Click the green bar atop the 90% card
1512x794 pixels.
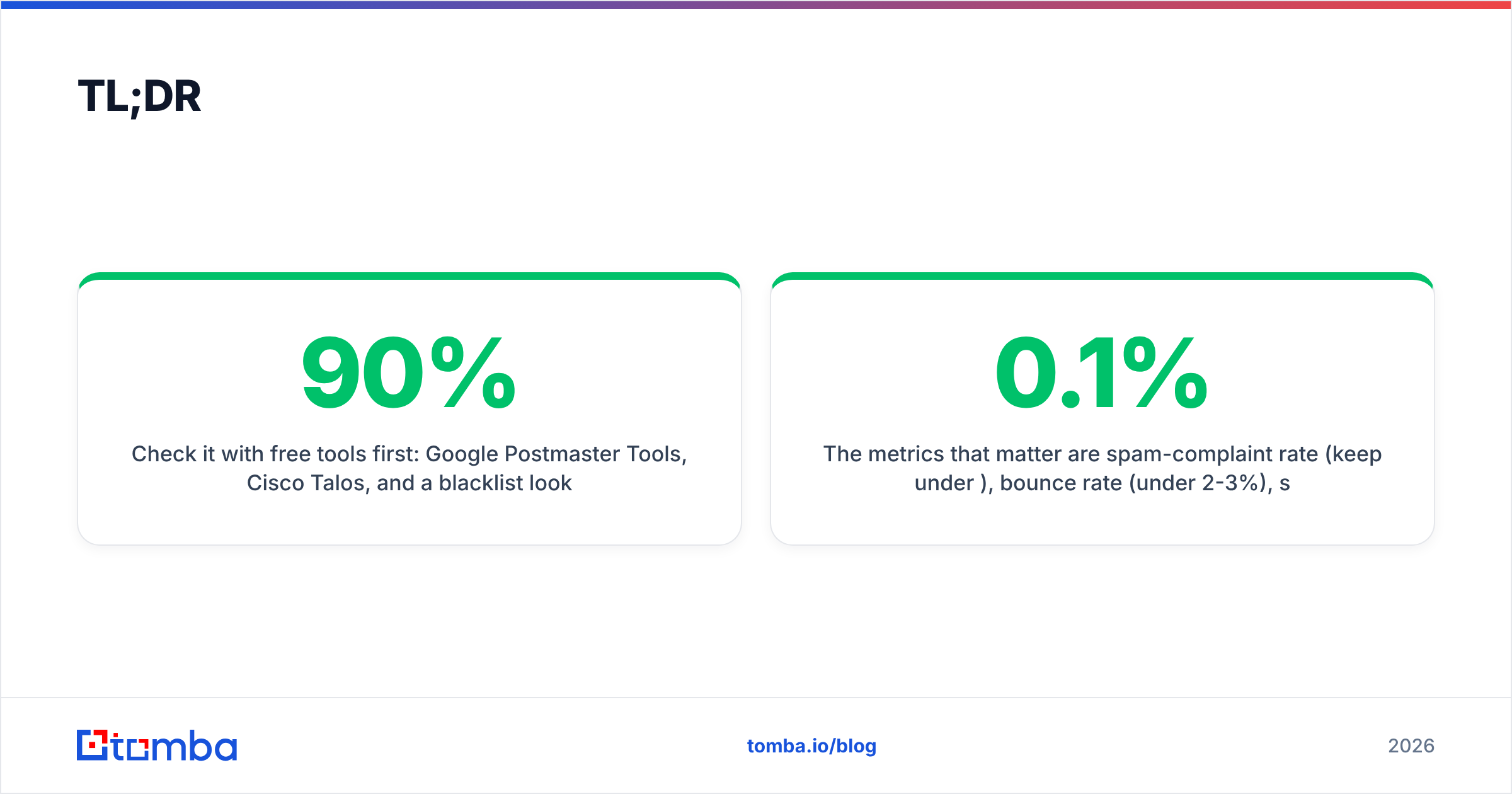[x=409, y=276]
